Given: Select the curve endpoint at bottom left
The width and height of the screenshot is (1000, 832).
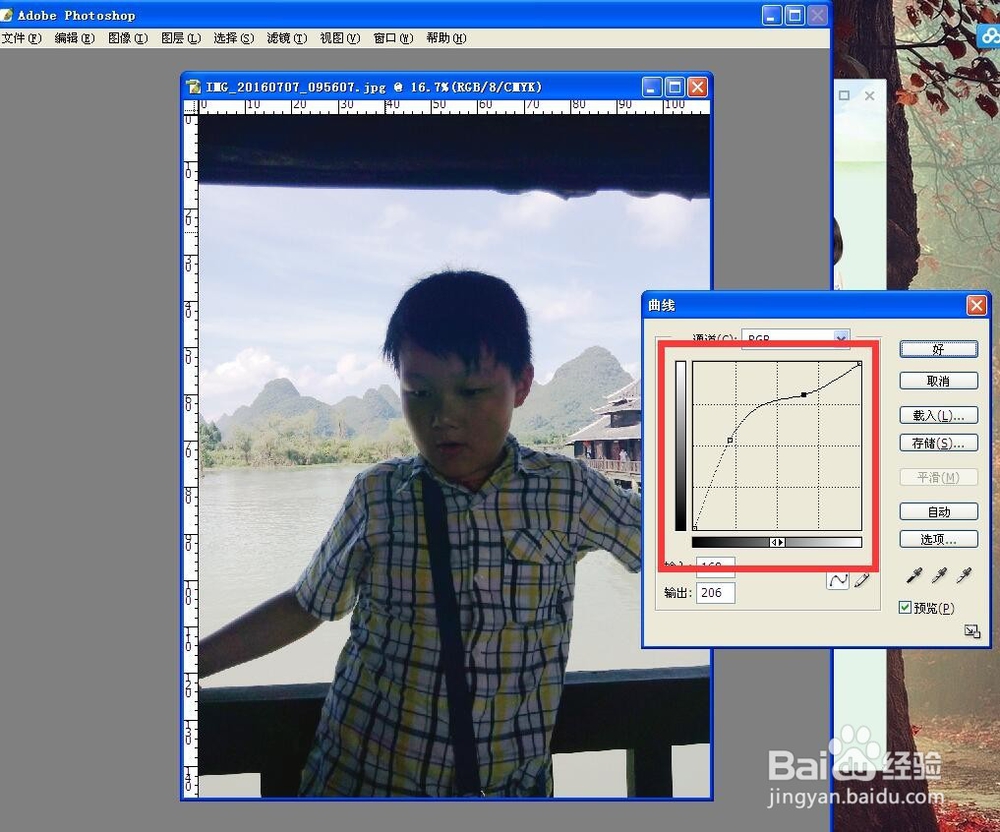Looking at the screenshot, I should pyautogui.click(x=695, y=528).
